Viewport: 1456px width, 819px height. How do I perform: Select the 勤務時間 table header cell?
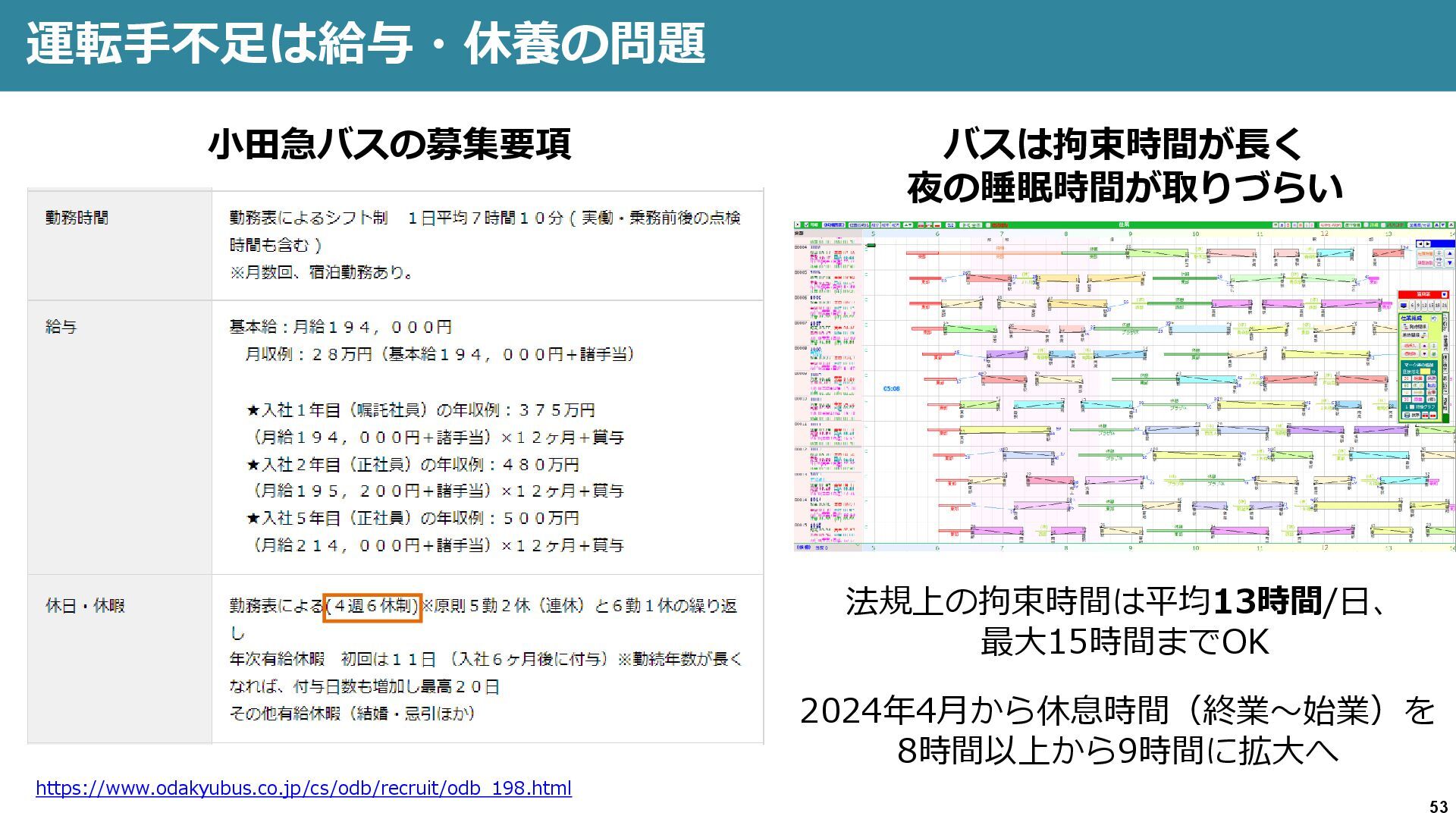pos(120,244)
